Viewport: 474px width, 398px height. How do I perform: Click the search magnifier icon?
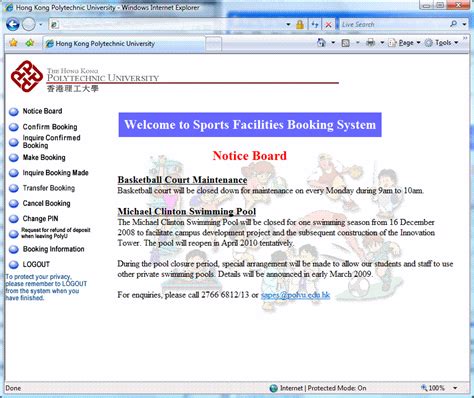454,24
